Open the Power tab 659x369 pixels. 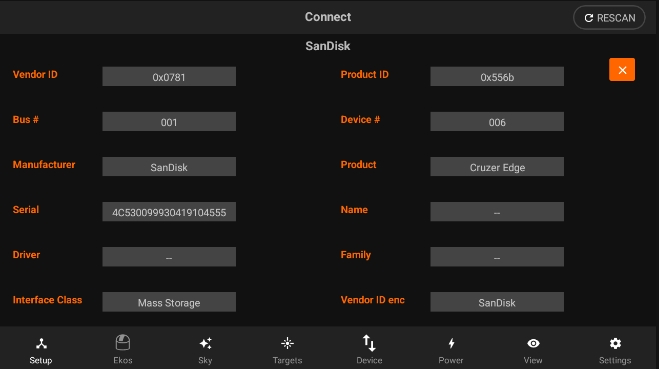pos(451,349)
